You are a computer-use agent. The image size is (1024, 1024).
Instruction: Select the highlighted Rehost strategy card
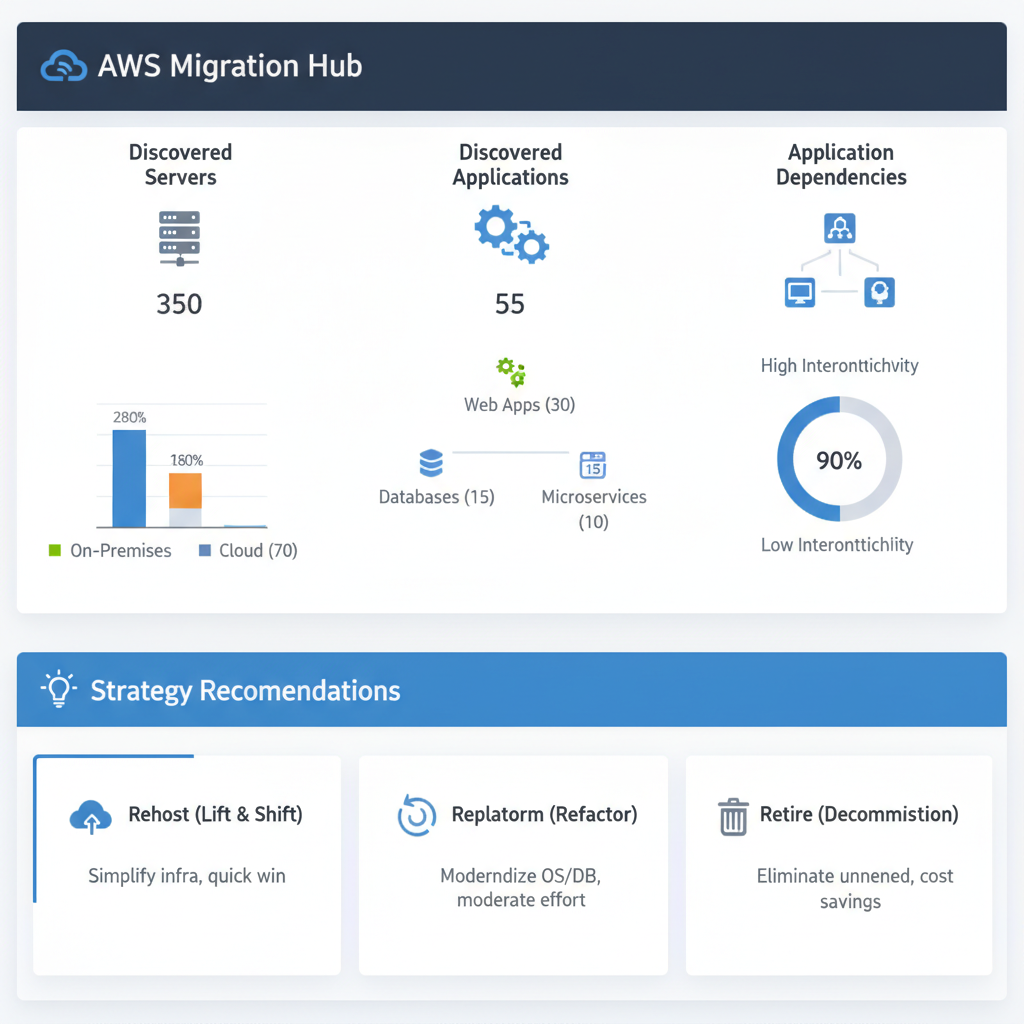186,865
